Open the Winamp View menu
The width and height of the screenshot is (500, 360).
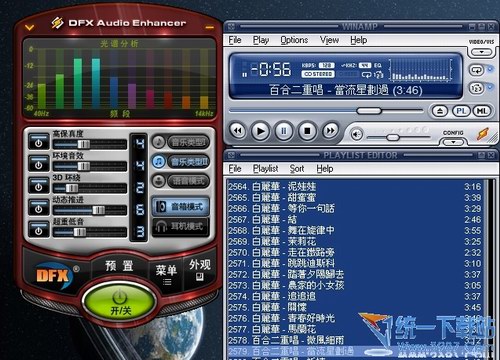coord(329,40)
